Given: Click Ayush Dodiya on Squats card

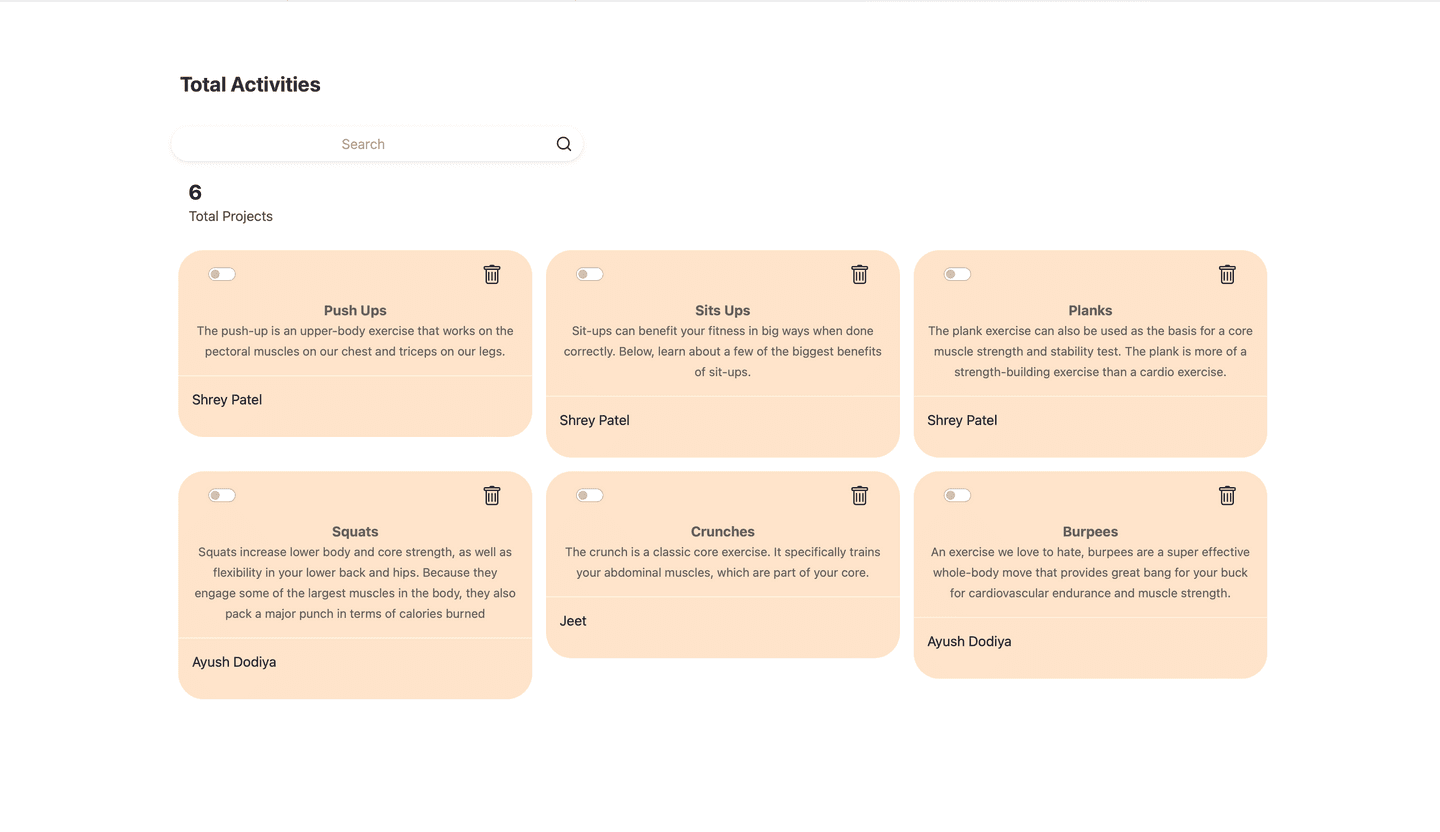Looking at the screenshot, I should [234, 662].
